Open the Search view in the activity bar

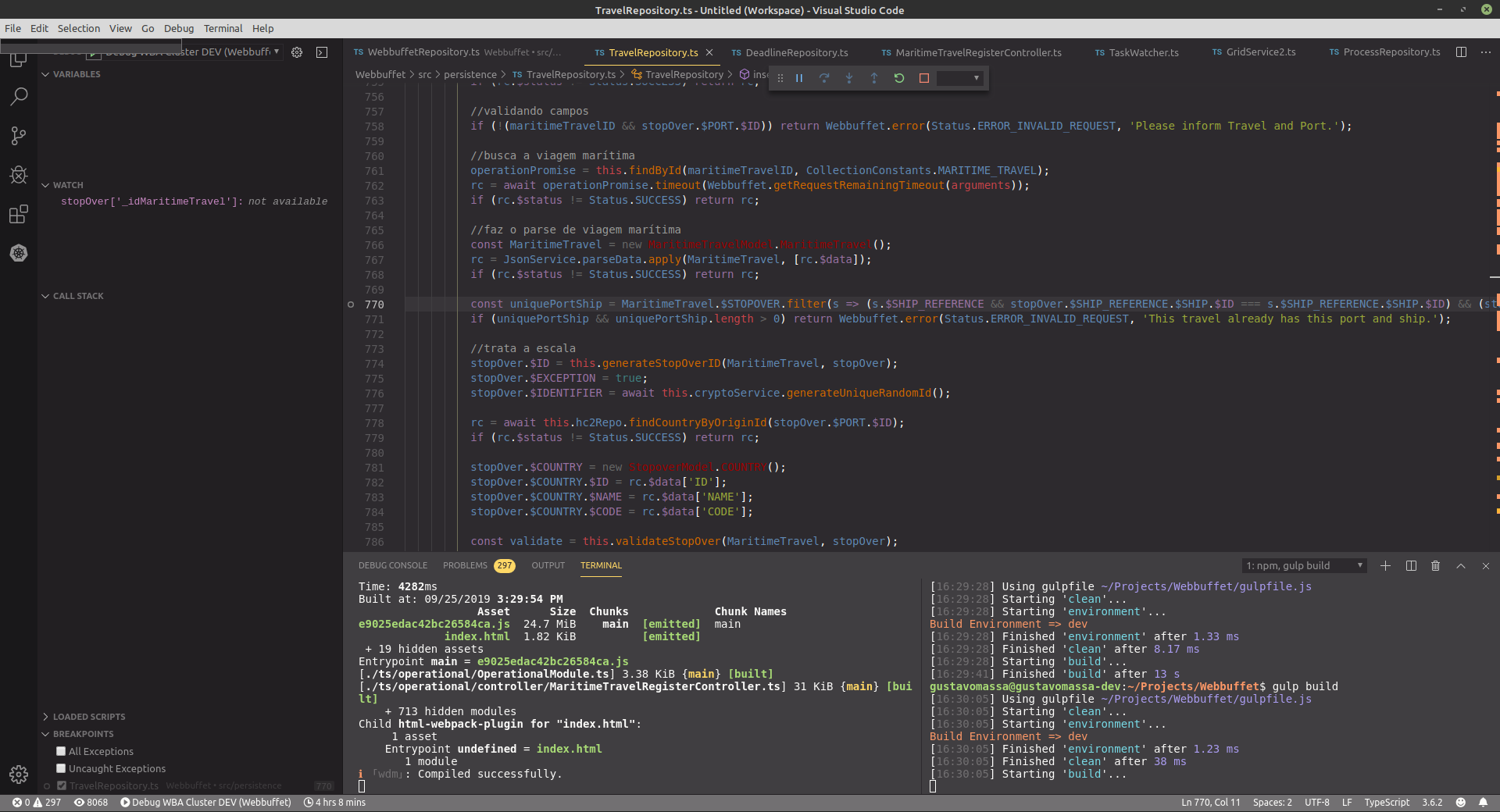click(x=19, y=97)
